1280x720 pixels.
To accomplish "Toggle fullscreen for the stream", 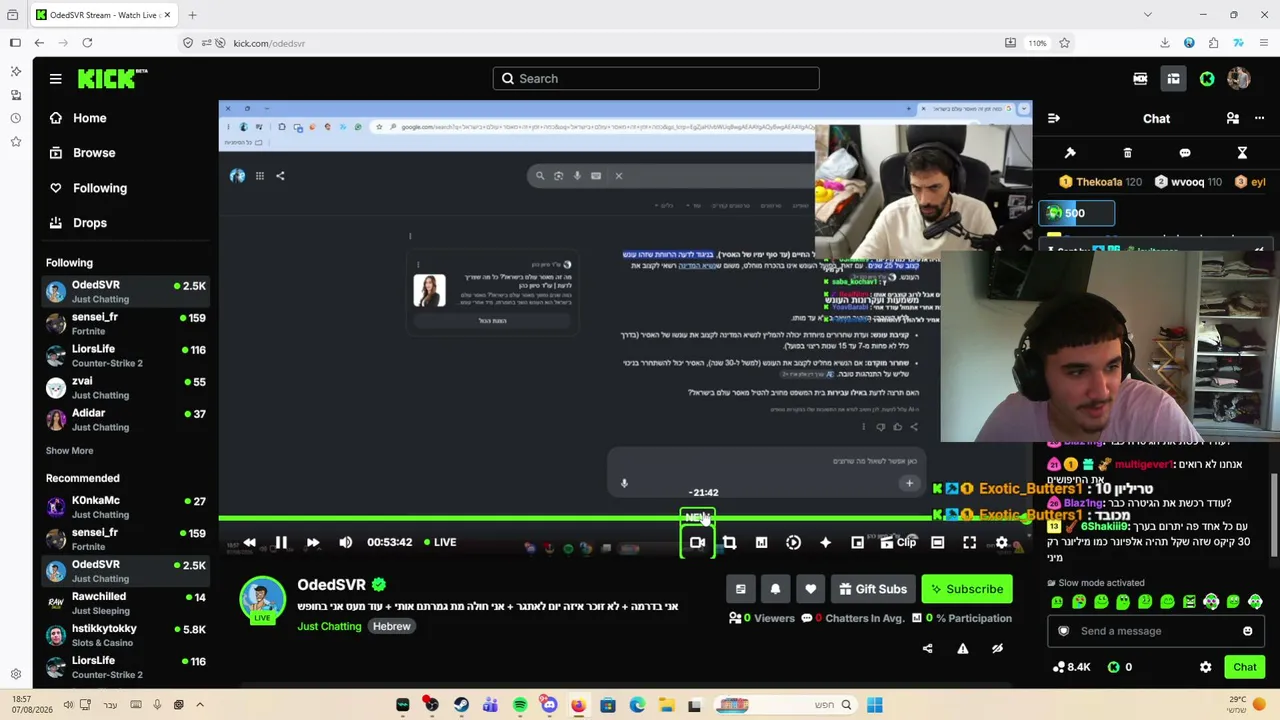I will [x=969, y=542].
